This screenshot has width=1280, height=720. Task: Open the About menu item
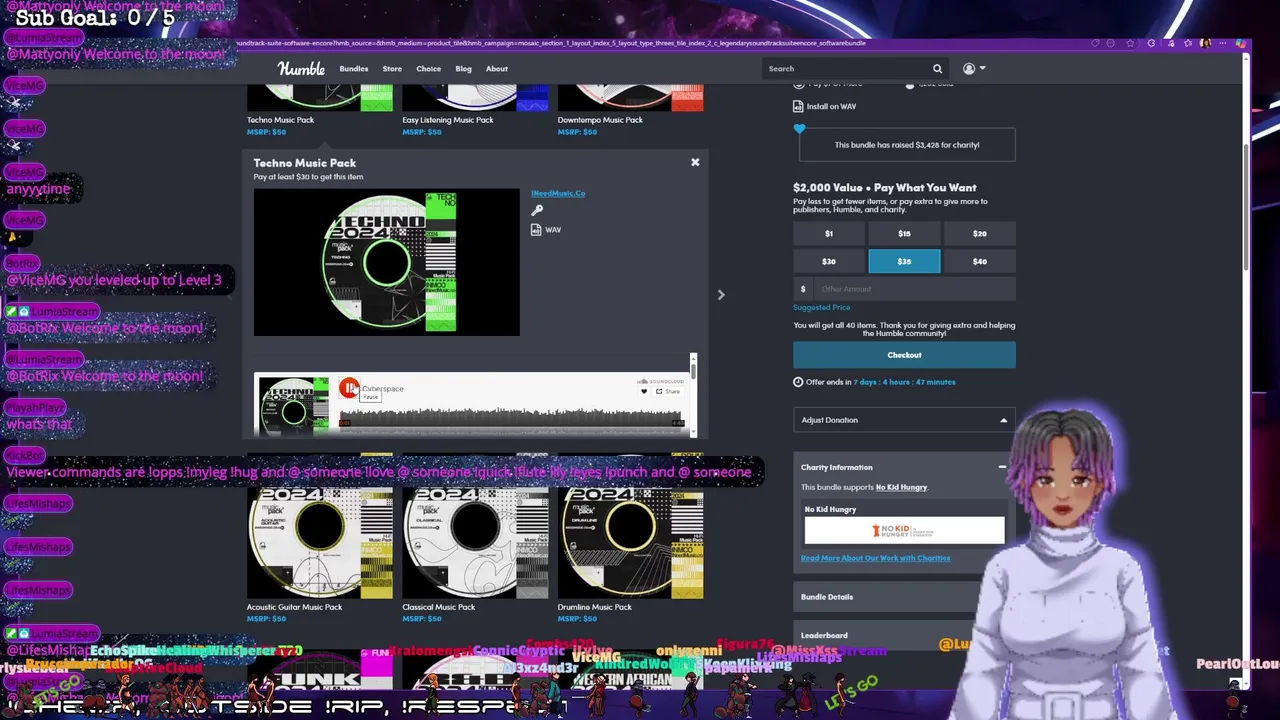497,69
